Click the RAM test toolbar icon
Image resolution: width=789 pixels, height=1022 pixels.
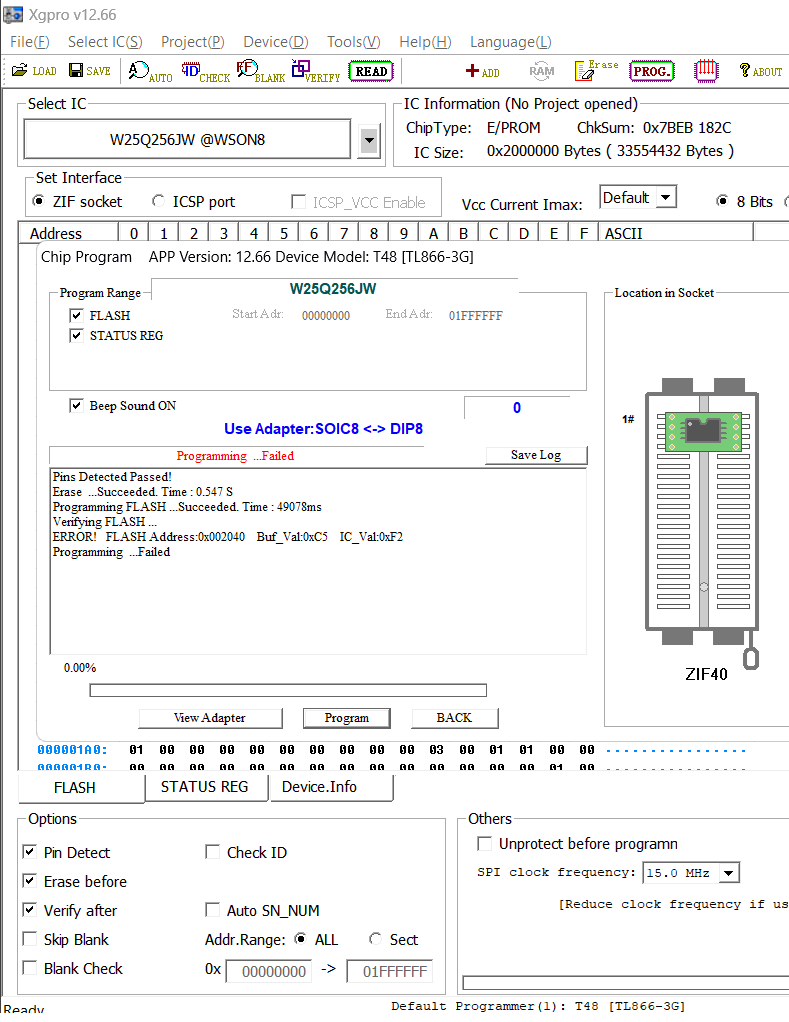coord(541,71)
